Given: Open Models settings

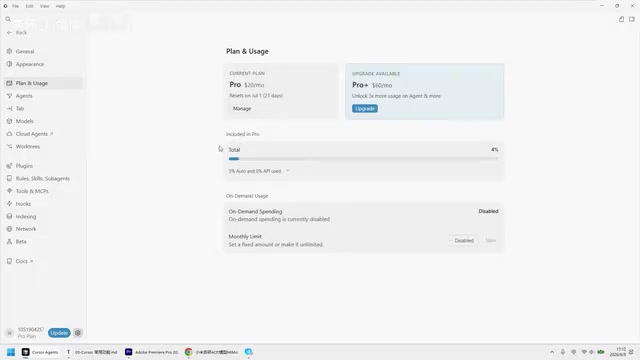Looking at the screenshot, I should (24, 121).
